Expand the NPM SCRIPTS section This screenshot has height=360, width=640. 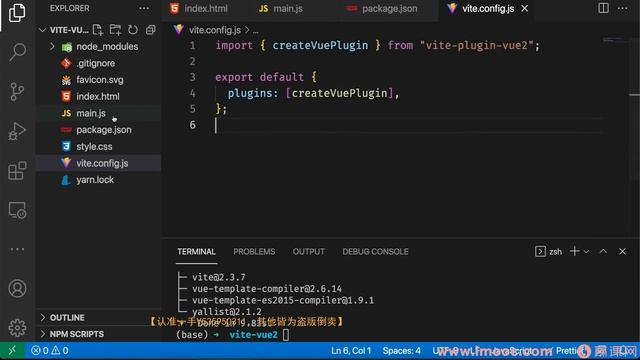point(98,334)
